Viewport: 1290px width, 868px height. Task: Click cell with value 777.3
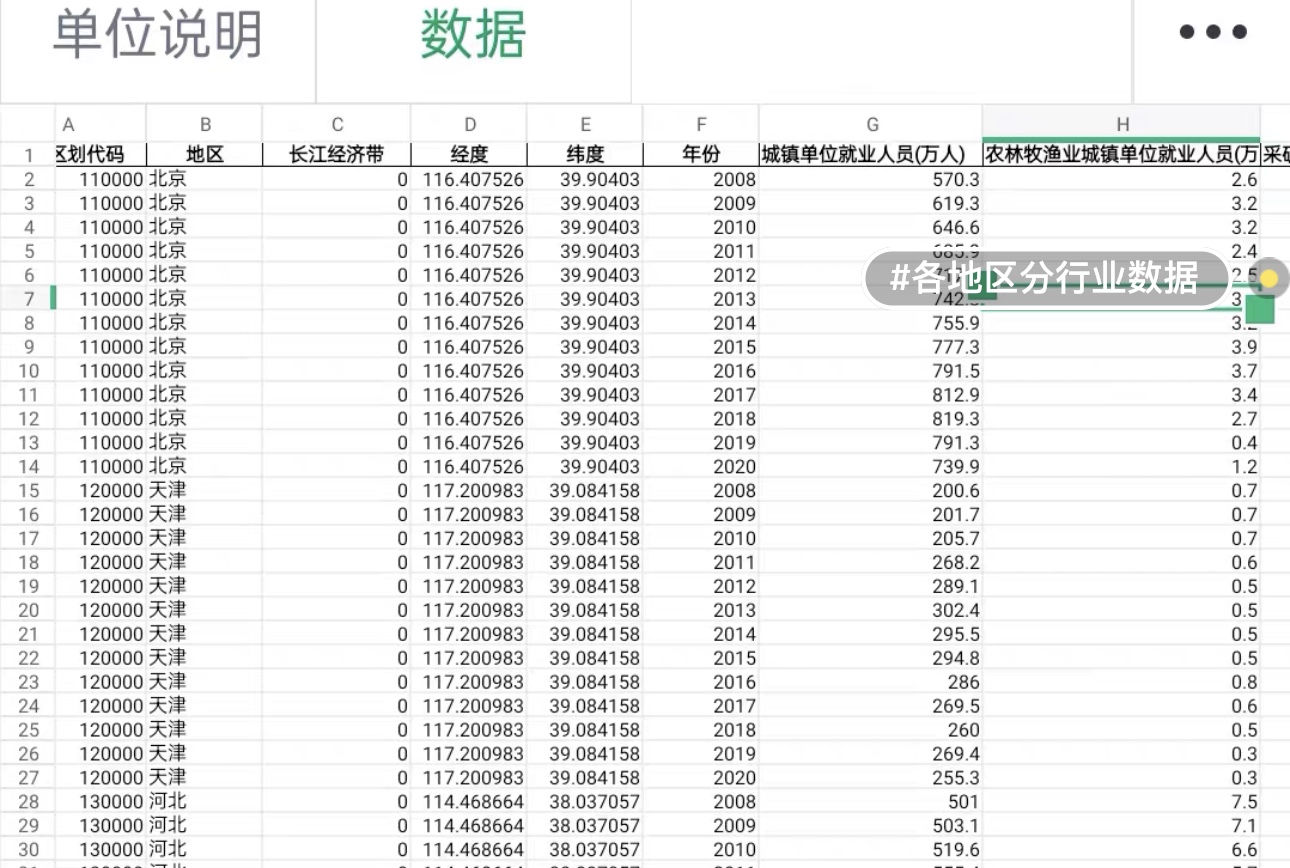point(871,347)
